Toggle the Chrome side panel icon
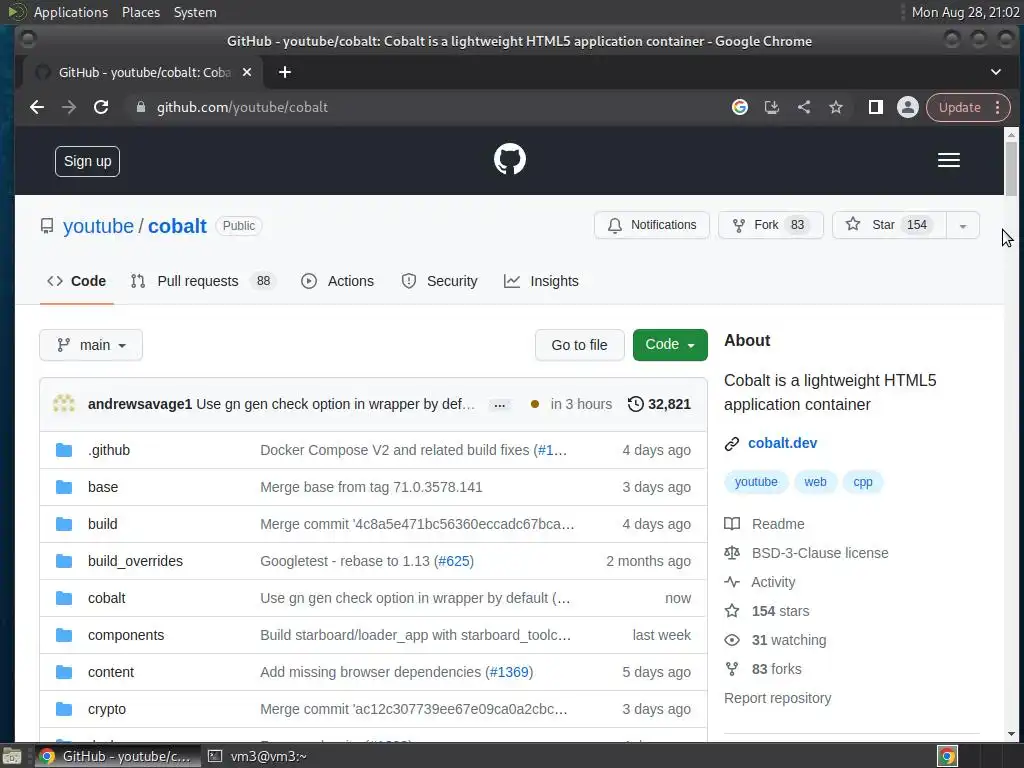Screen dimensions: 1024x768 click(x=875, y=107)
